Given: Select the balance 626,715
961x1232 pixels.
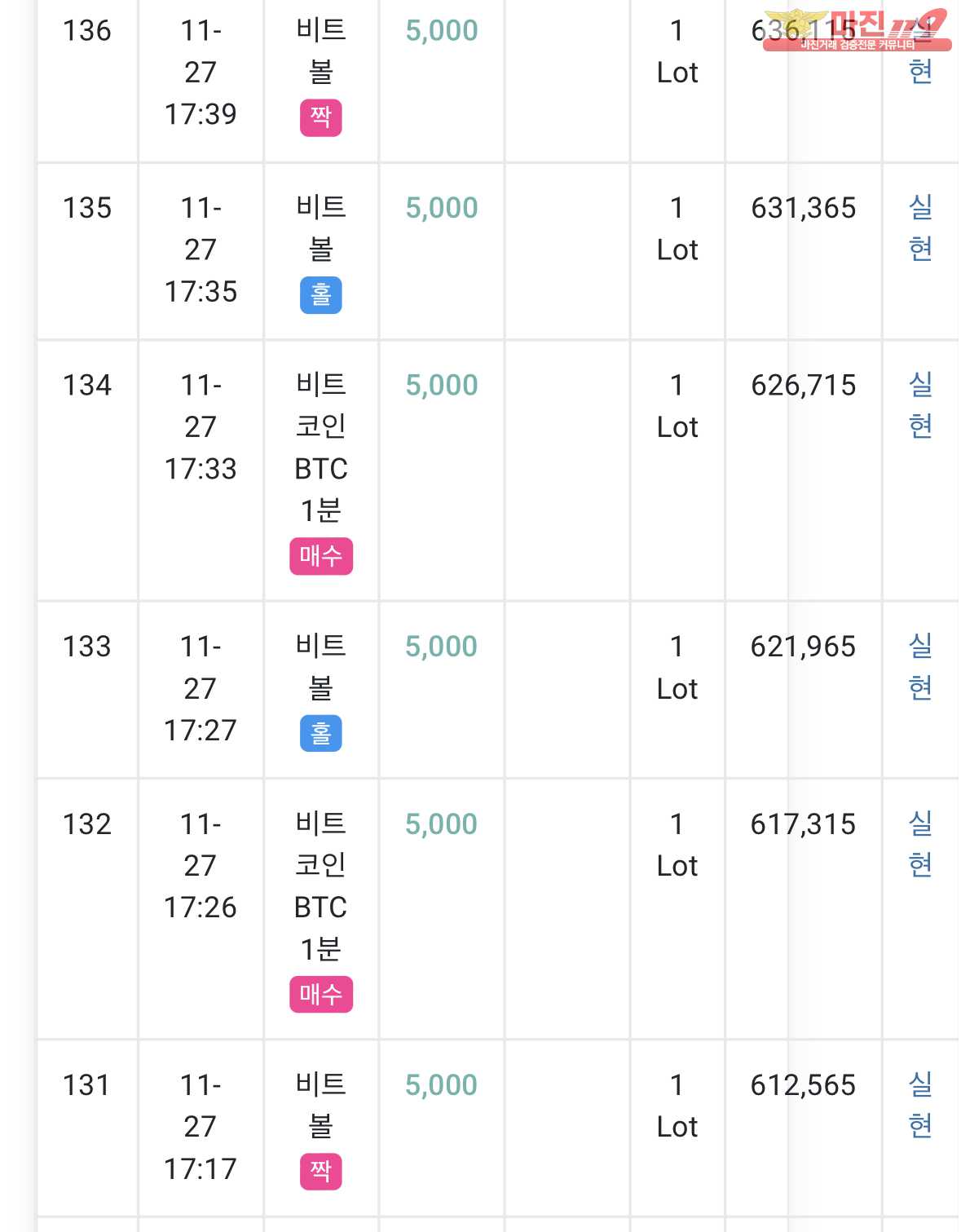Looking at the screenshot, I should (804, 386).
